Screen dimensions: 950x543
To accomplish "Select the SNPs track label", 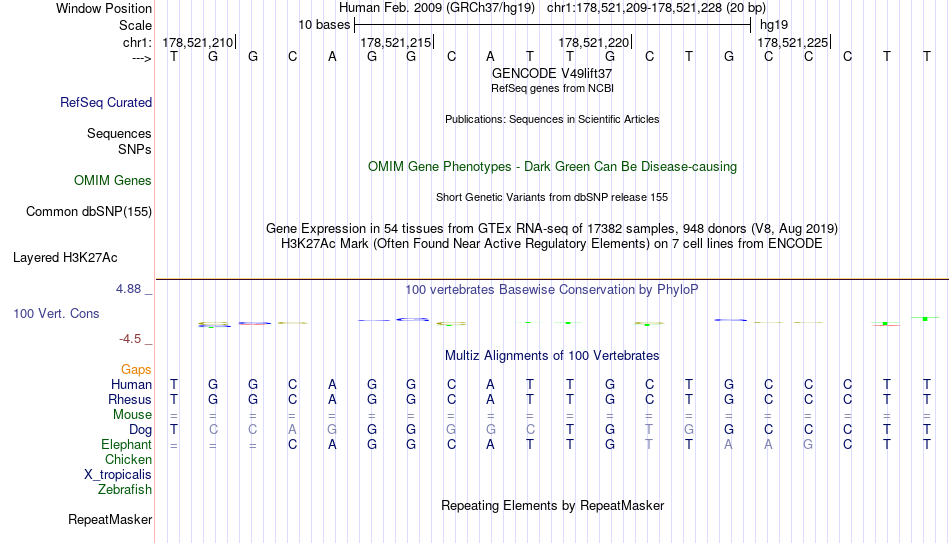I will [x=135, y=149].
